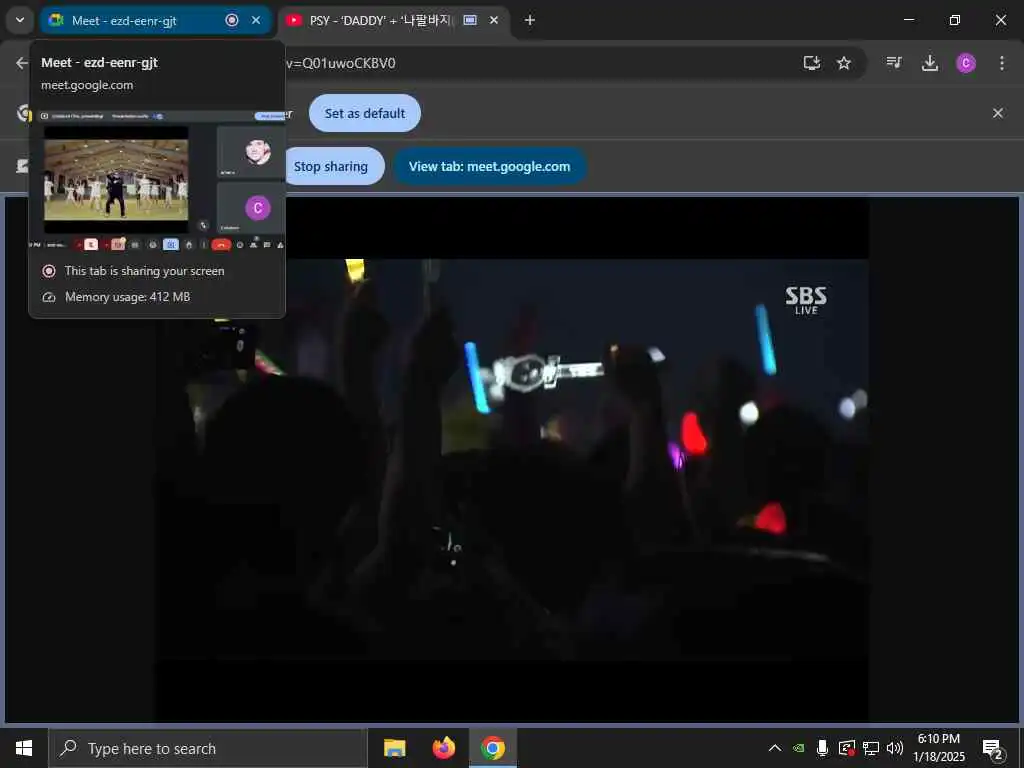Switch to the PSY - 'DADDY' YouTube tab

394,20
